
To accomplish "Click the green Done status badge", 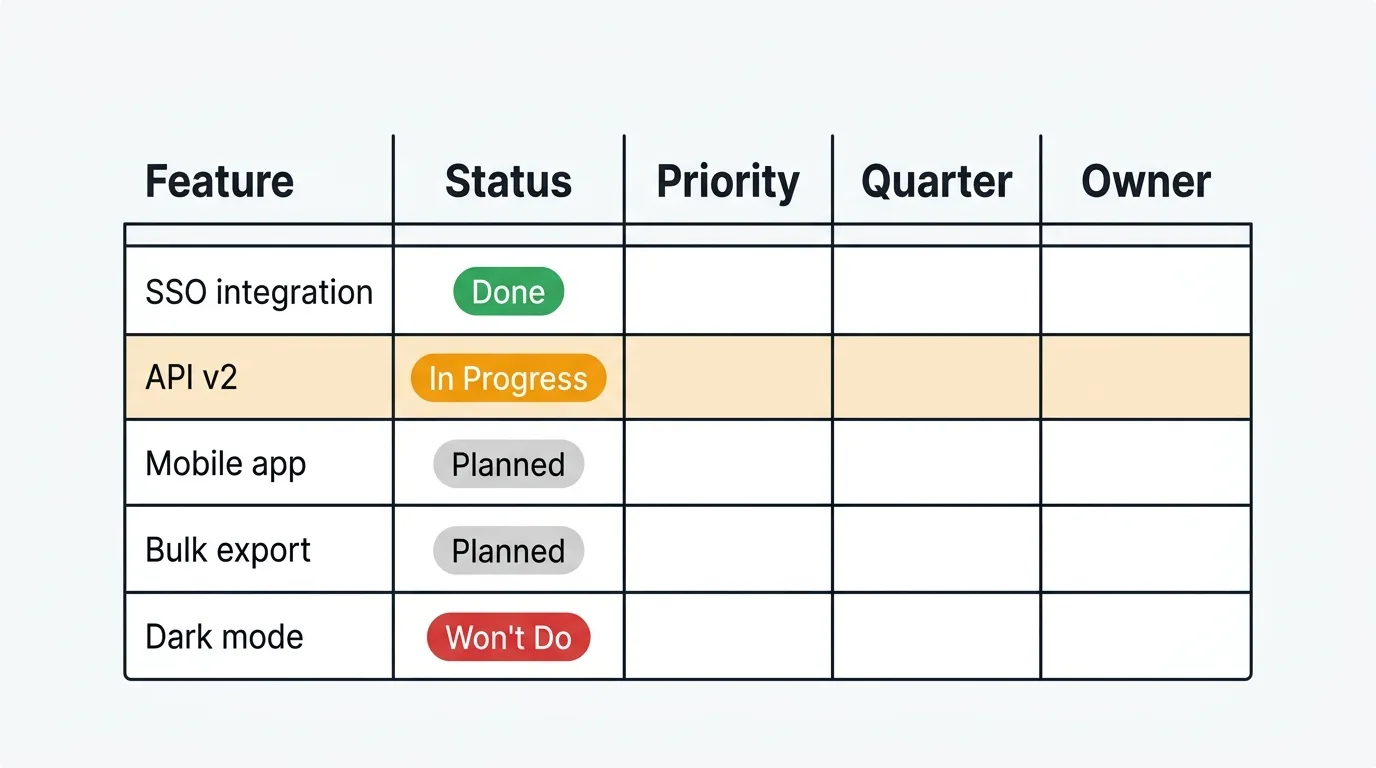I will (508, 292).
